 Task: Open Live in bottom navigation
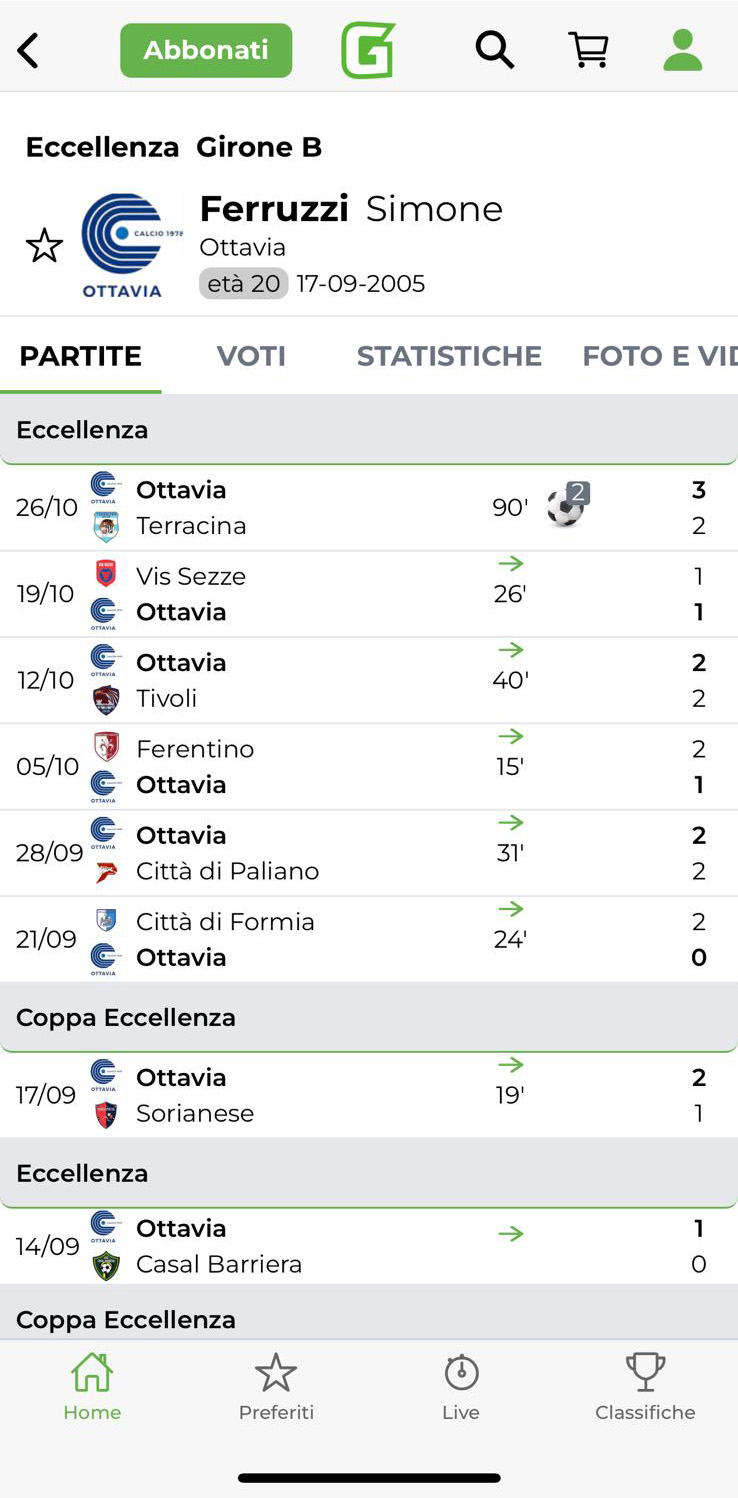[x=461, y=1386]
